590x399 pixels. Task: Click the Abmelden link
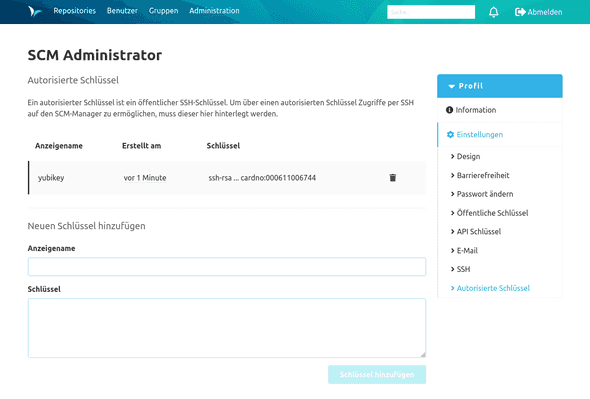(544, 12)
